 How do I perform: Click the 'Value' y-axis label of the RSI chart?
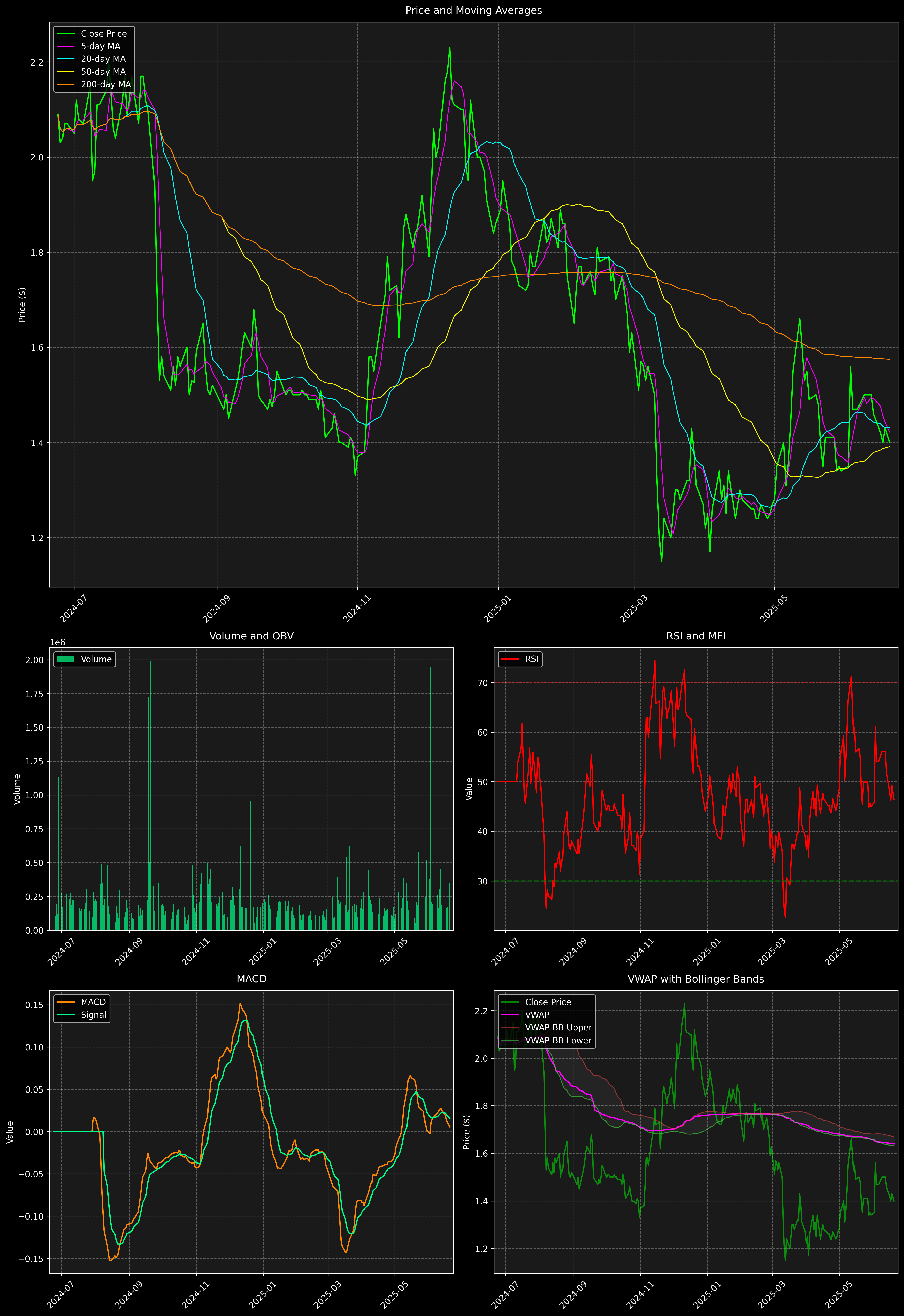469,789
